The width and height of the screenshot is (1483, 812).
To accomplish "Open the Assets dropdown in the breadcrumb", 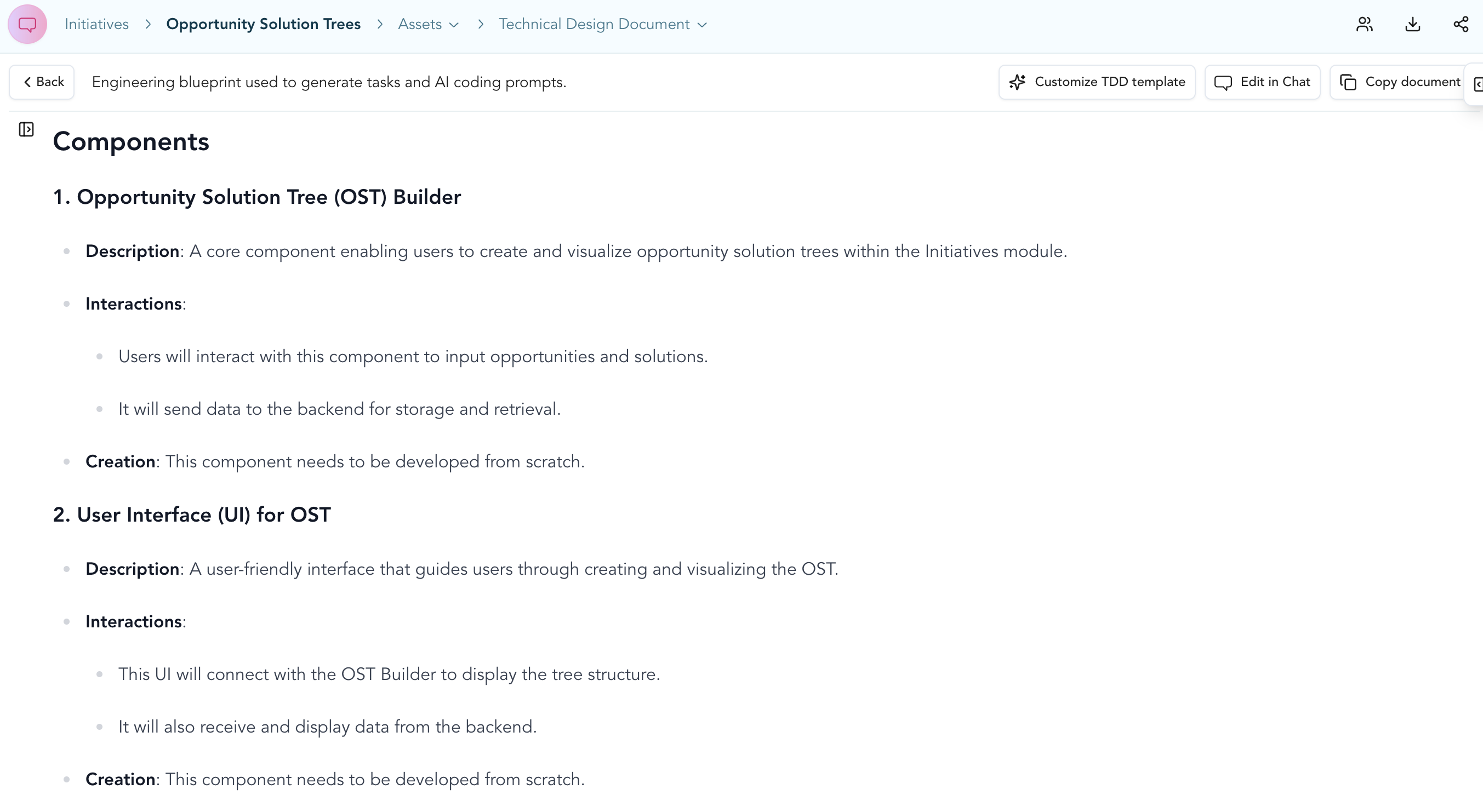I will pos(454,25).
